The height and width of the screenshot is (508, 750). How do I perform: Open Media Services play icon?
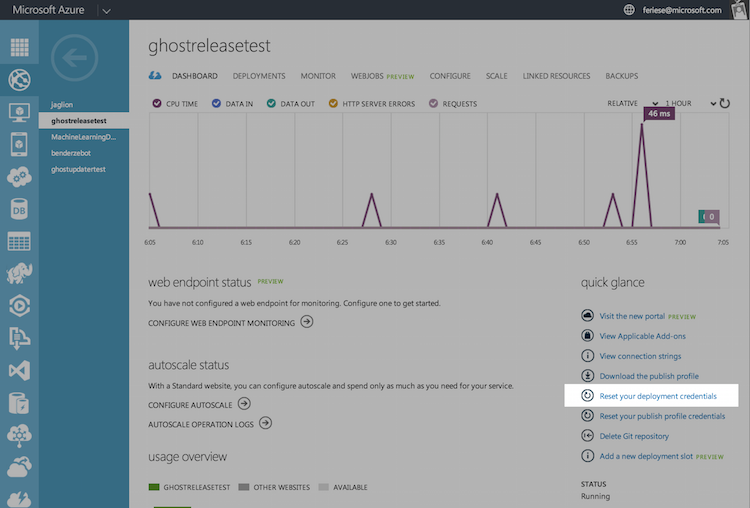point(19,306)
